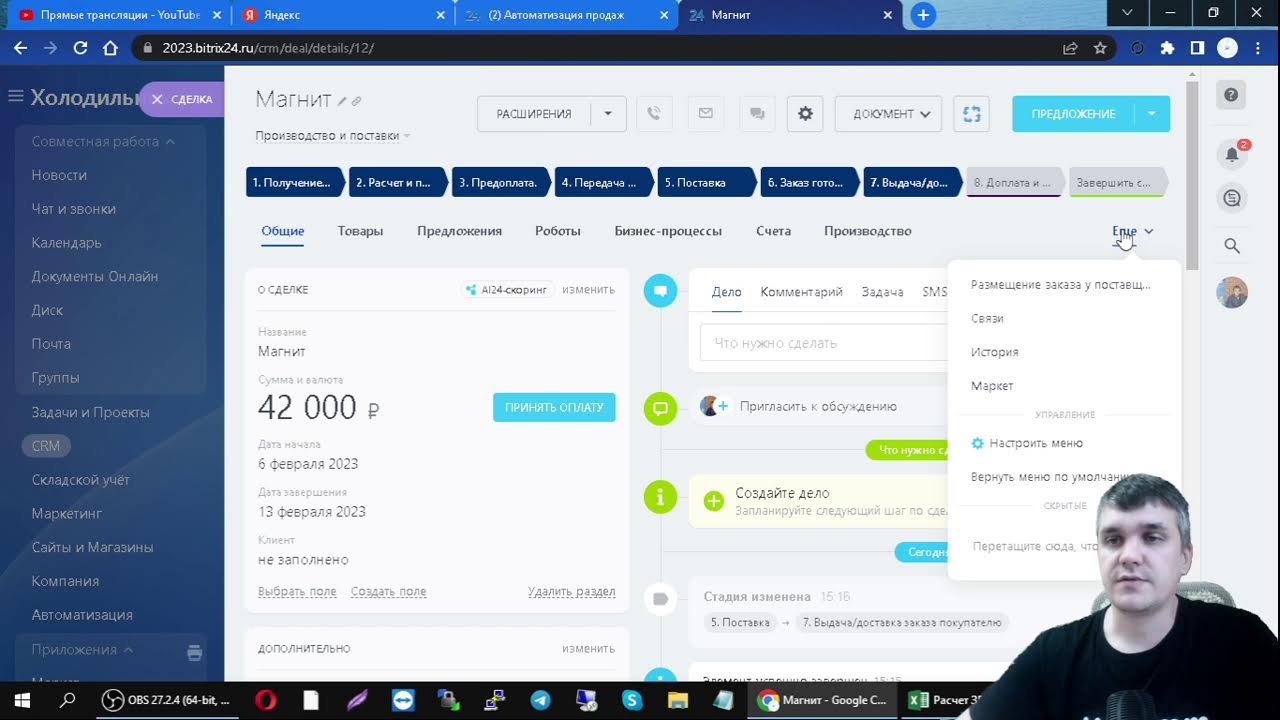Click browser reload button

pyautogui.click(x=80, y=48)
